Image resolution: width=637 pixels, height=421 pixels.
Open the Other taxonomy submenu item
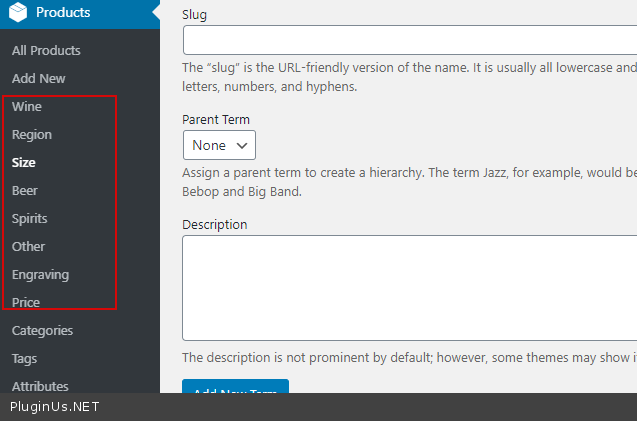28,246
